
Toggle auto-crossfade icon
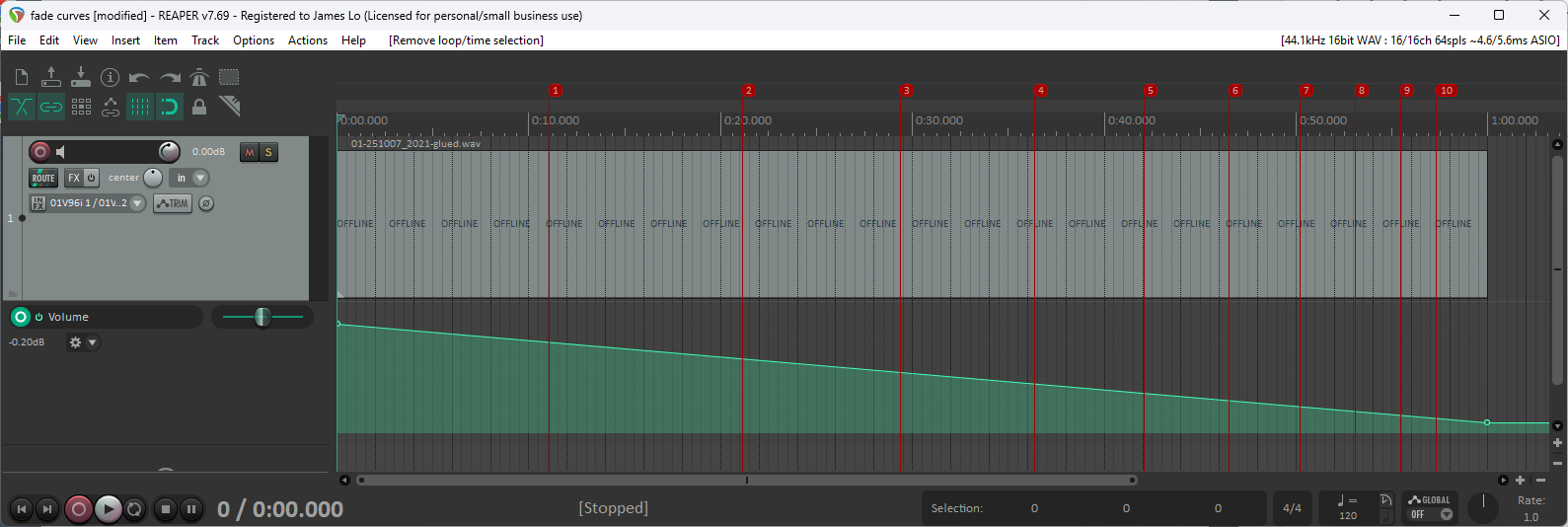pyautogui.click(x=22, y=107)
